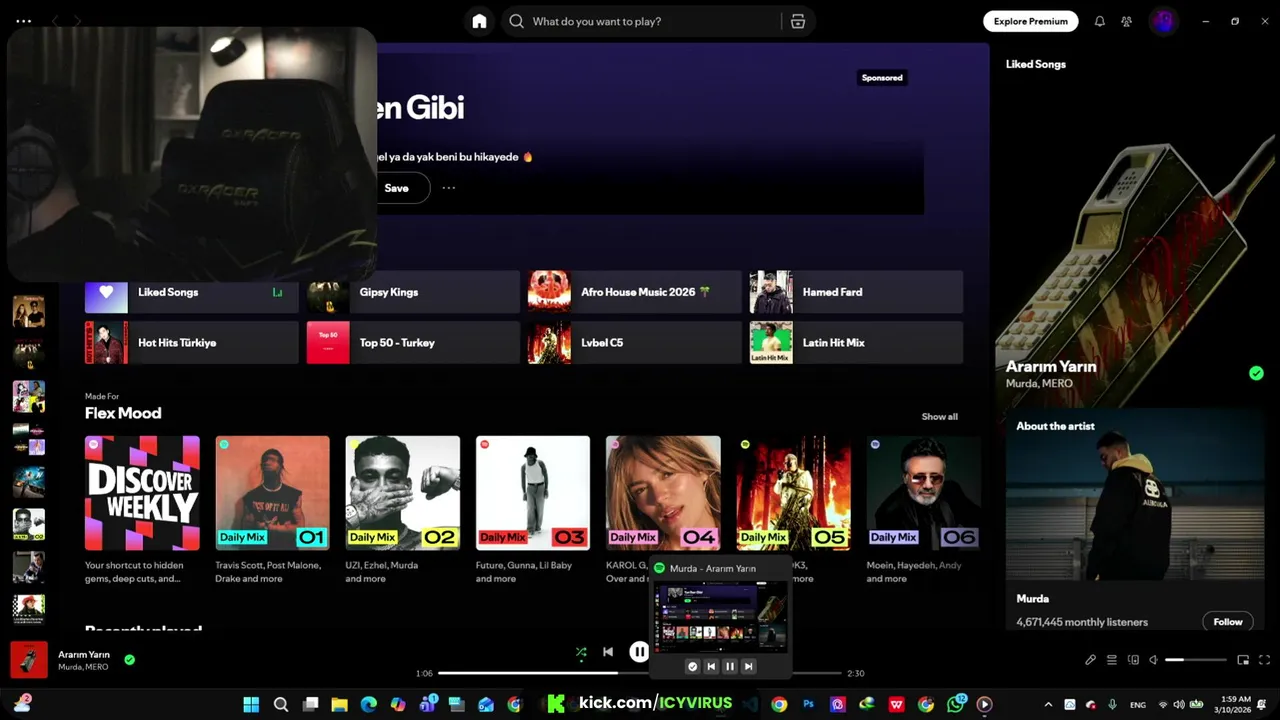Show hidden system tray icons
The height and width of the screenshot is (720, 1280).
click(1048, 704)
